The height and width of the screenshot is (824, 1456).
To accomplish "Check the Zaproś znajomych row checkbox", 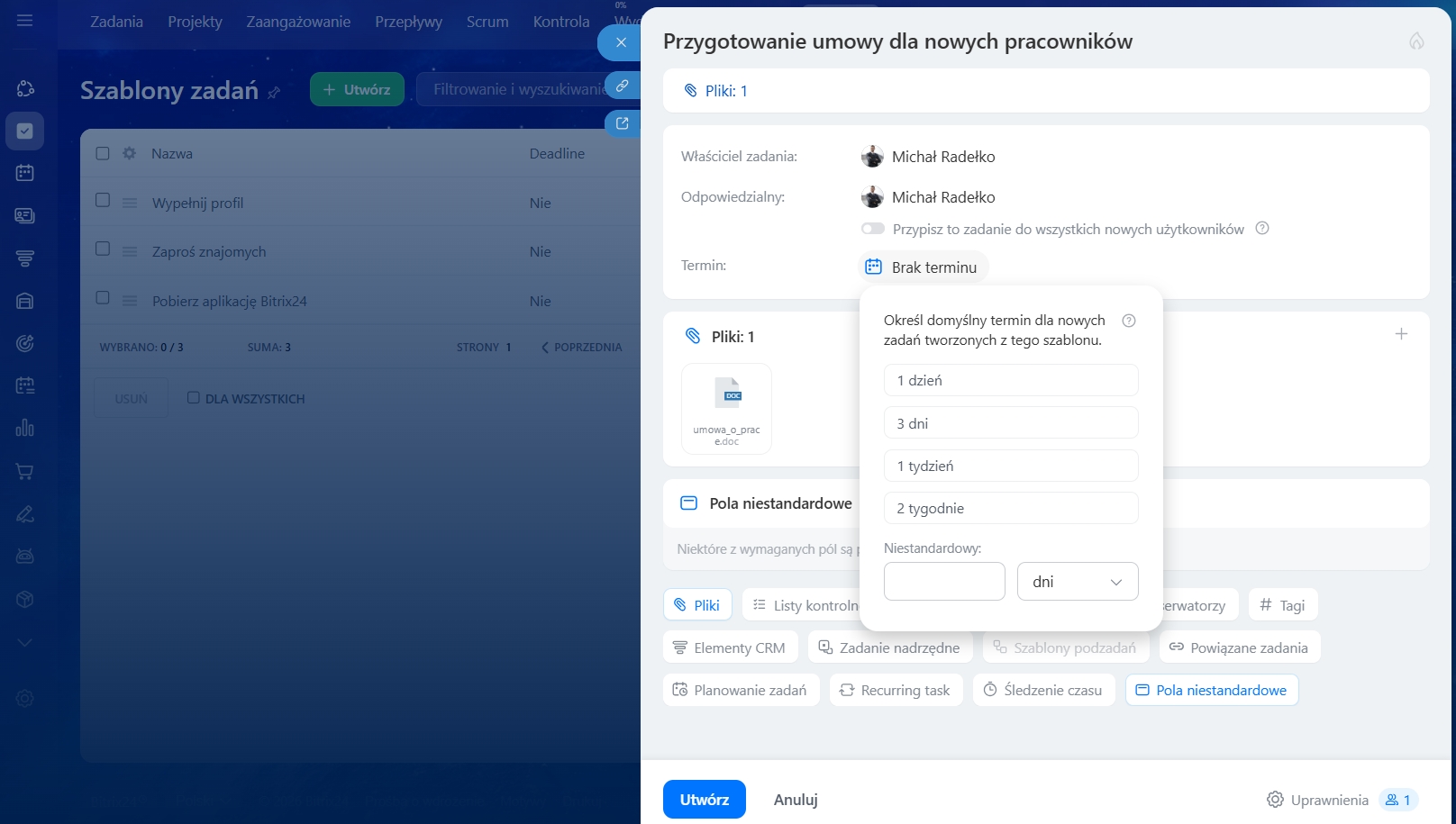I will (x=103, y=249).
